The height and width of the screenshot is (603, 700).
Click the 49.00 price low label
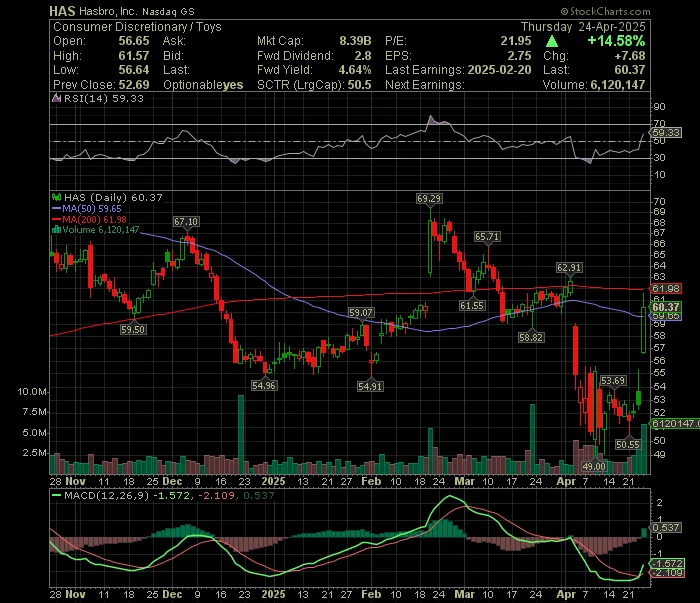pos(594,466)
